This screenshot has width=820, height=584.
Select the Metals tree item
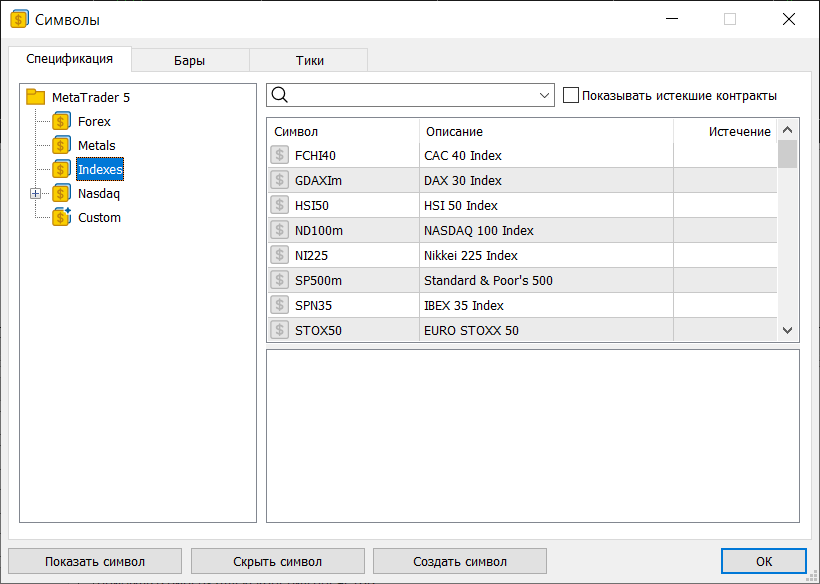tap(96, 145)
